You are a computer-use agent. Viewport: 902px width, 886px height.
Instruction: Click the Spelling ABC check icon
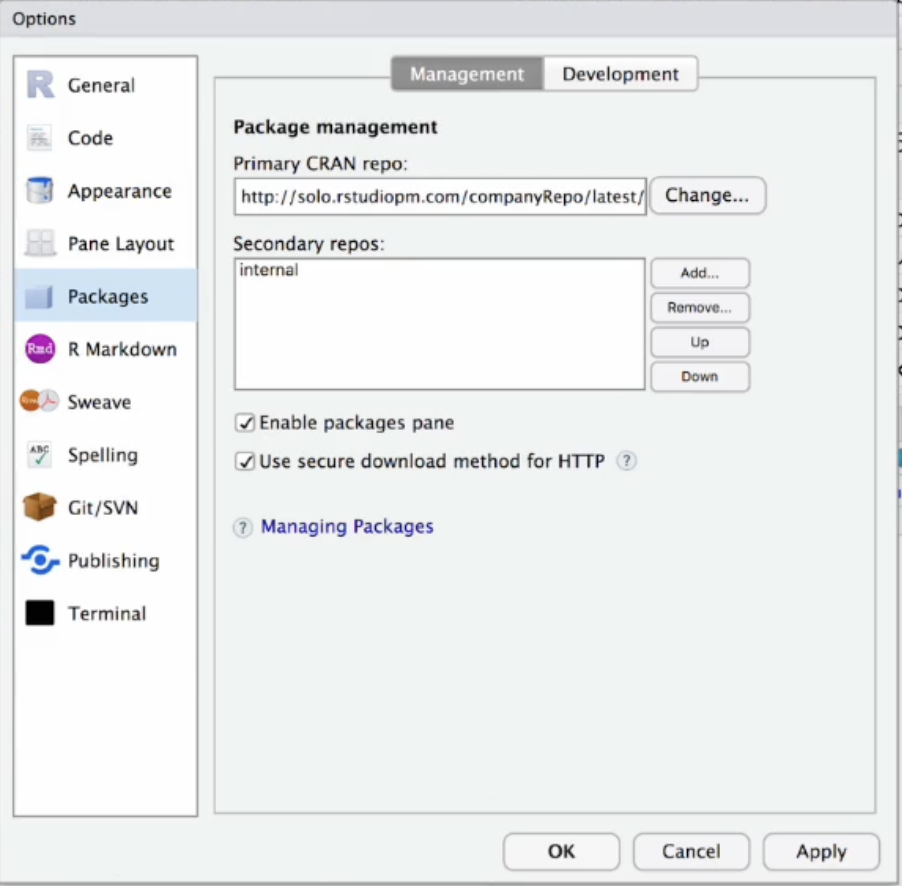[x=40, y=455]
